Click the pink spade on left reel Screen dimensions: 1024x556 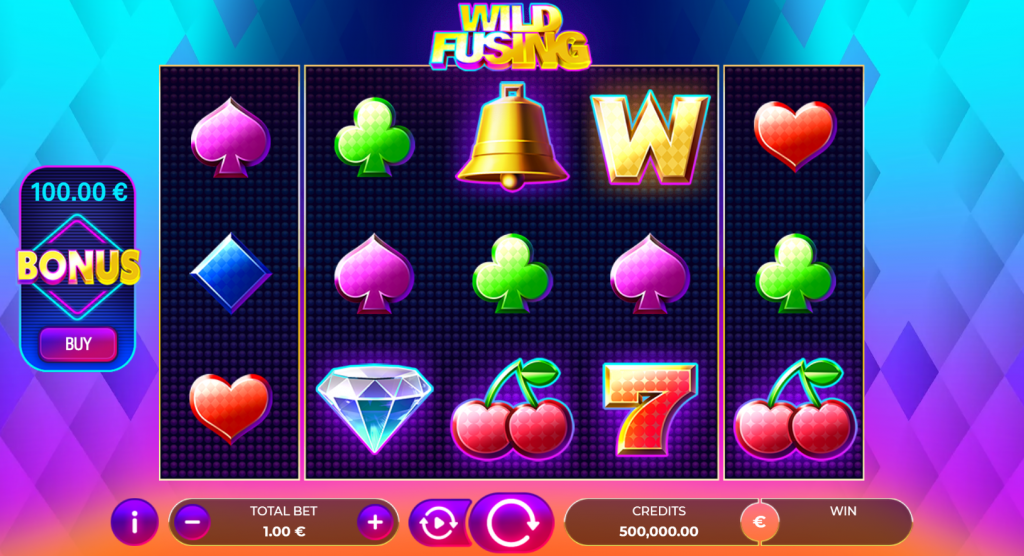coord(230,138)
